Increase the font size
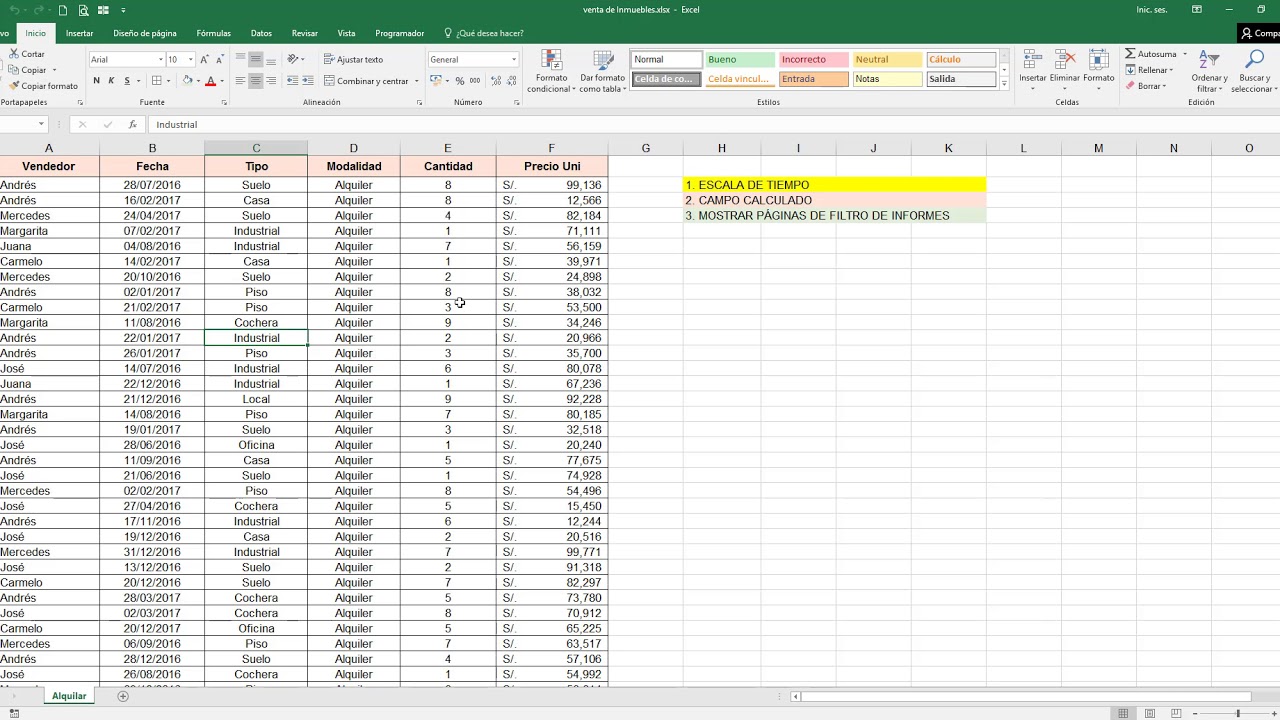The width and height of the screenshot is (1280, 720). 204,60
